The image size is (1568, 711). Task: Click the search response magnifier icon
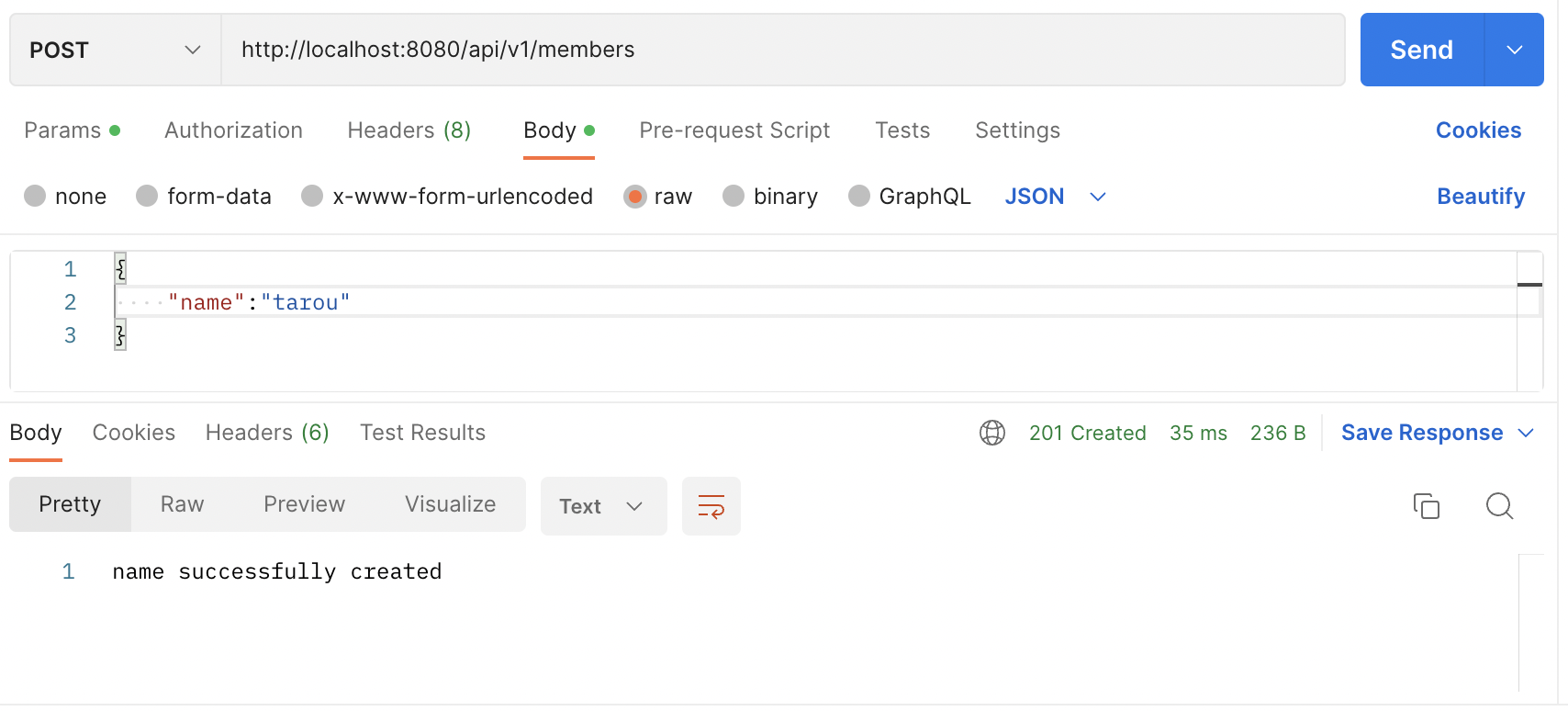1499,506
